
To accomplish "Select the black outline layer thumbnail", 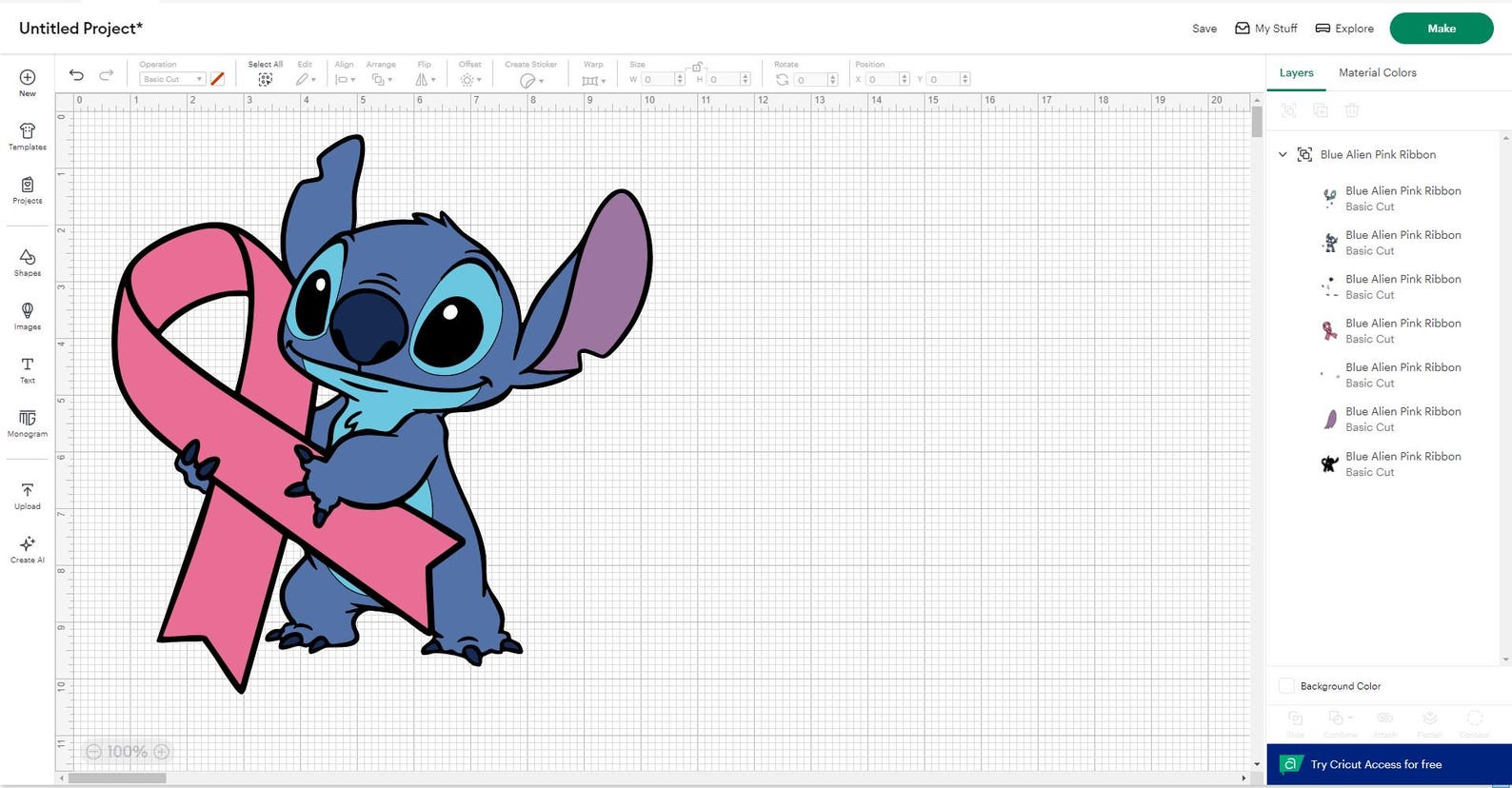I will (1329, 464).
